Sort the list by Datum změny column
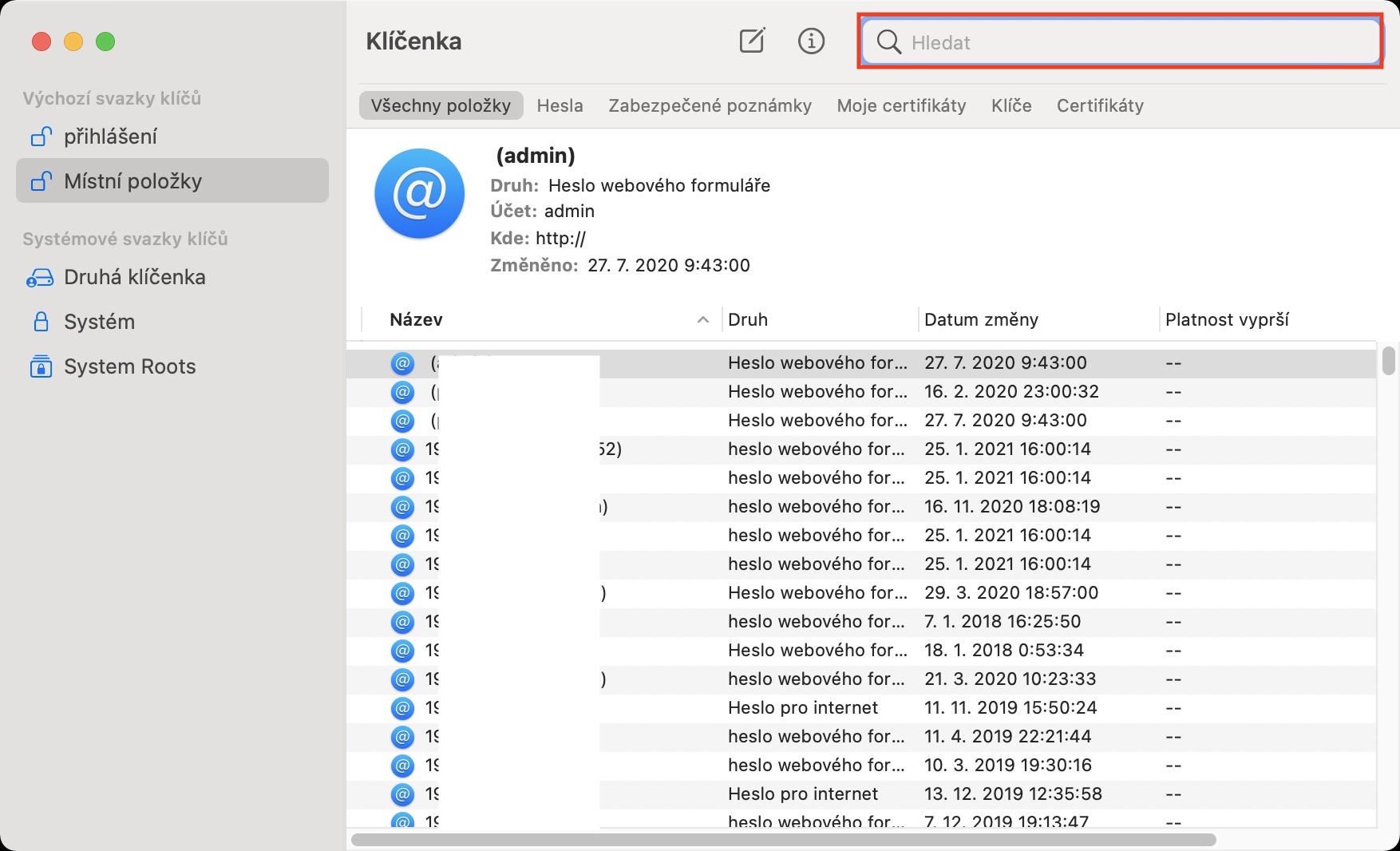 [x=981, y=320]
